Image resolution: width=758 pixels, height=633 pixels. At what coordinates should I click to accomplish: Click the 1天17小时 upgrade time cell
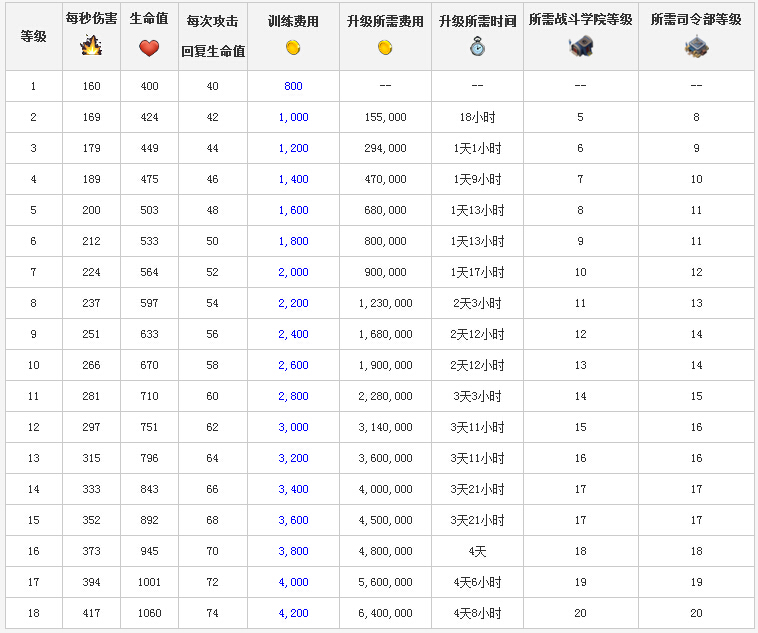point(477,272)
